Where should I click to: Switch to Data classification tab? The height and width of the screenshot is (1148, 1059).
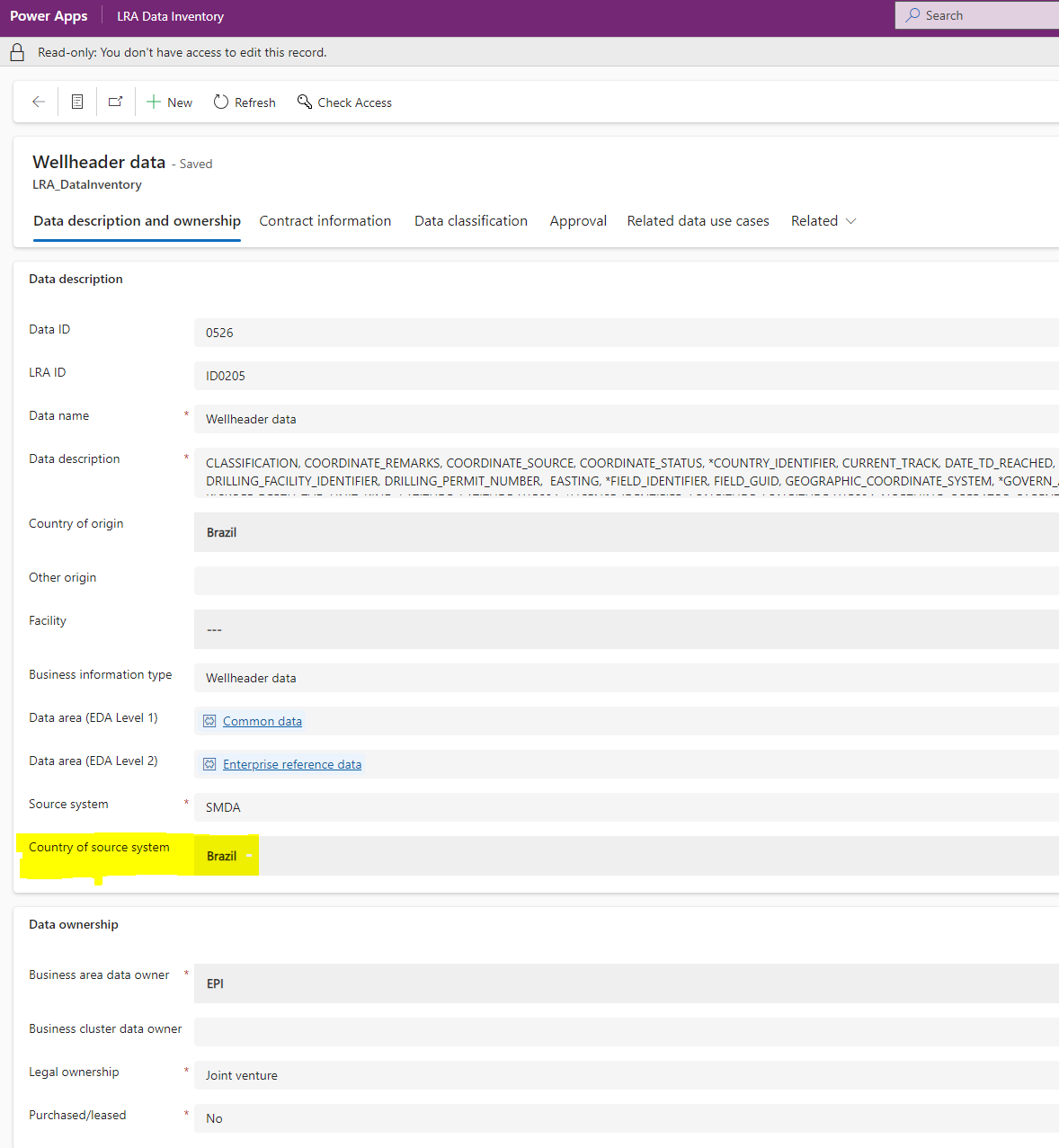471,221
